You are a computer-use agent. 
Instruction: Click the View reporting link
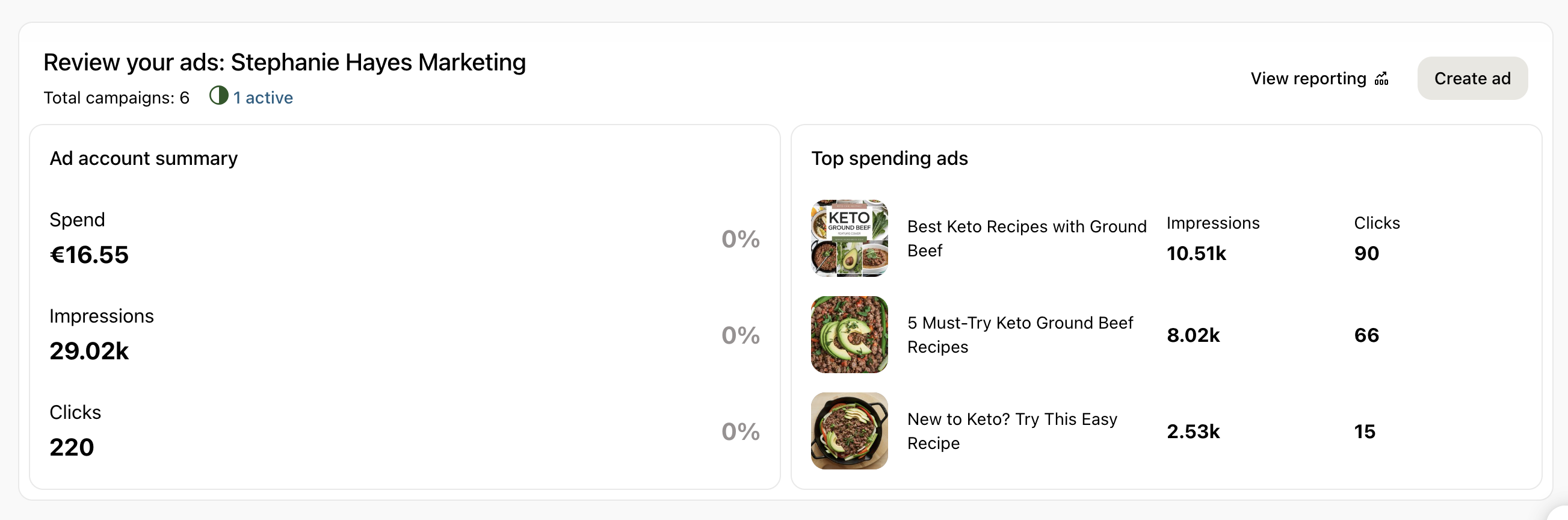click(x=1319, y=79)
